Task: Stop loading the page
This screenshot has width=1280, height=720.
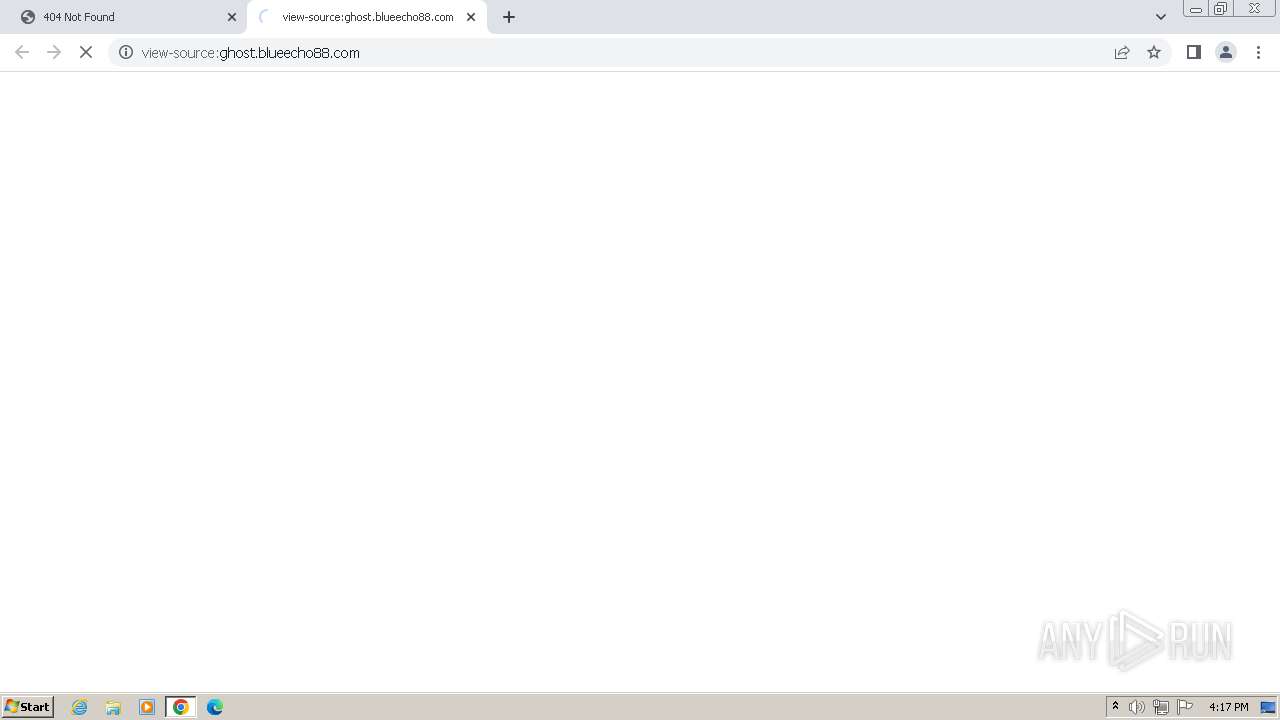Action: (x=86, y=52)
